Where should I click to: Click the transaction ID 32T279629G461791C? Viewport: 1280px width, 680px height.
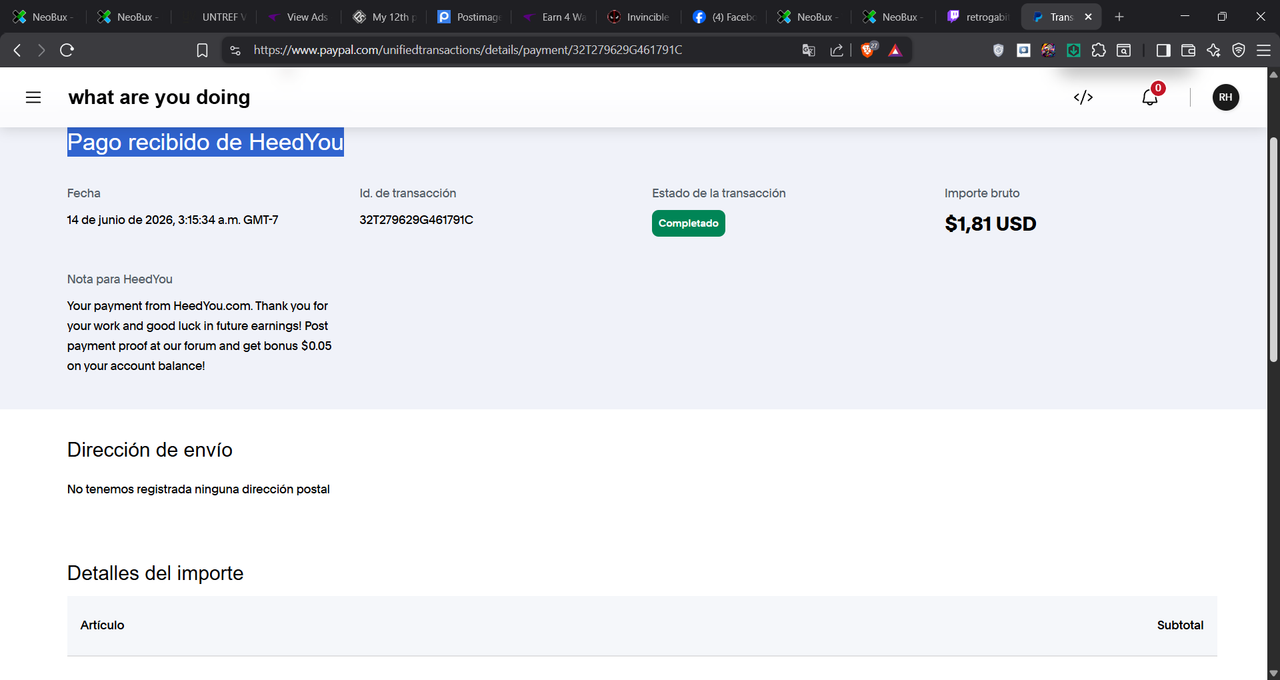tap(416, 220)
